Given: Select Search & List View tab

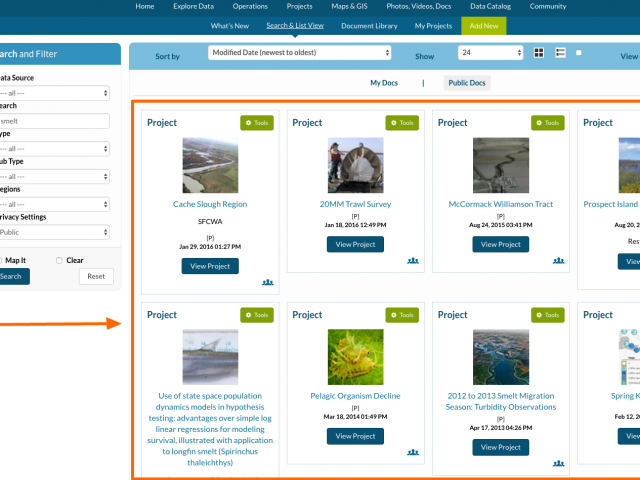Looking at the screenshot, I should click(x=295, y=26).
